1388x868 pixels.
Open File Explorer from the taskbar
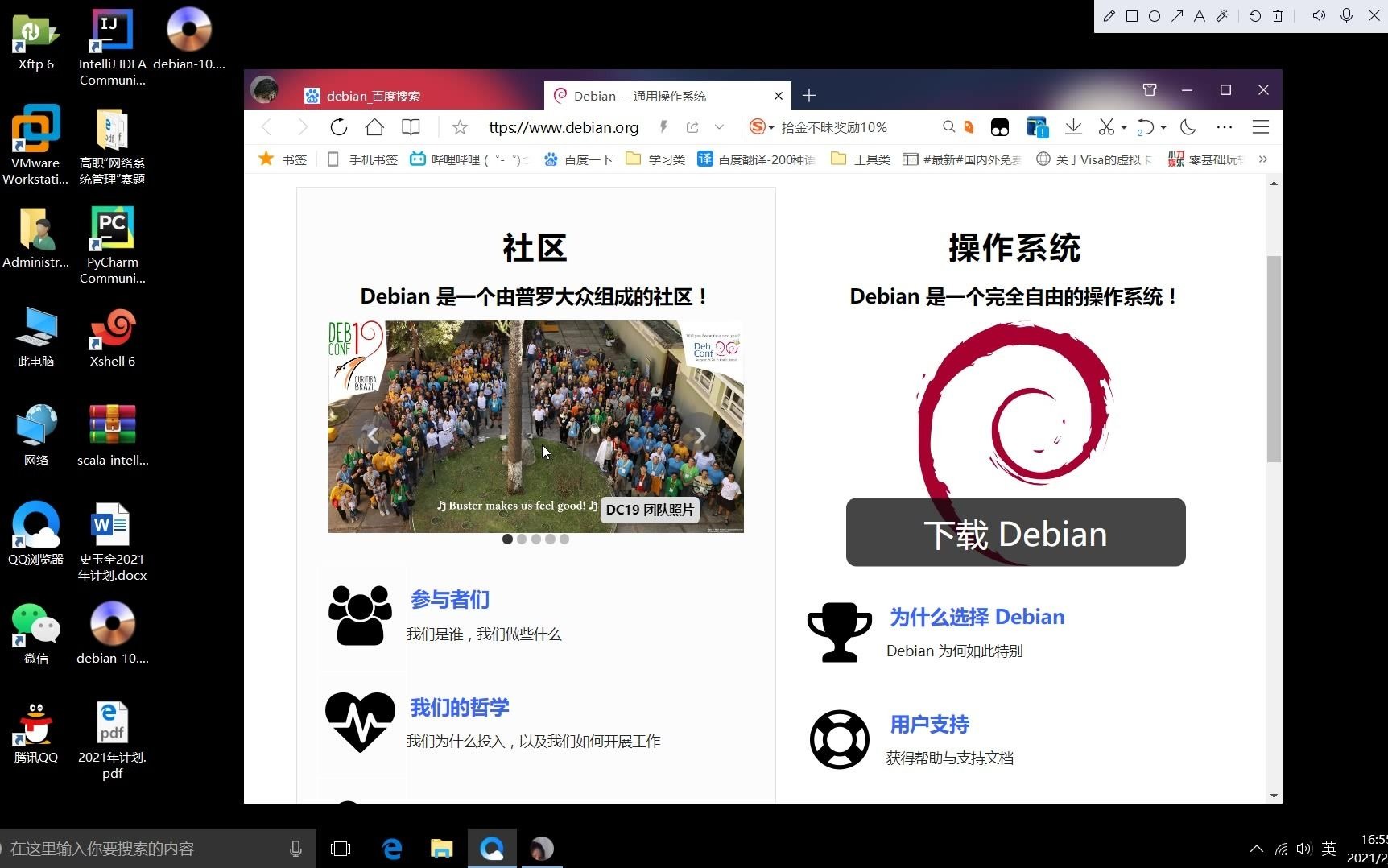[441, 849]
